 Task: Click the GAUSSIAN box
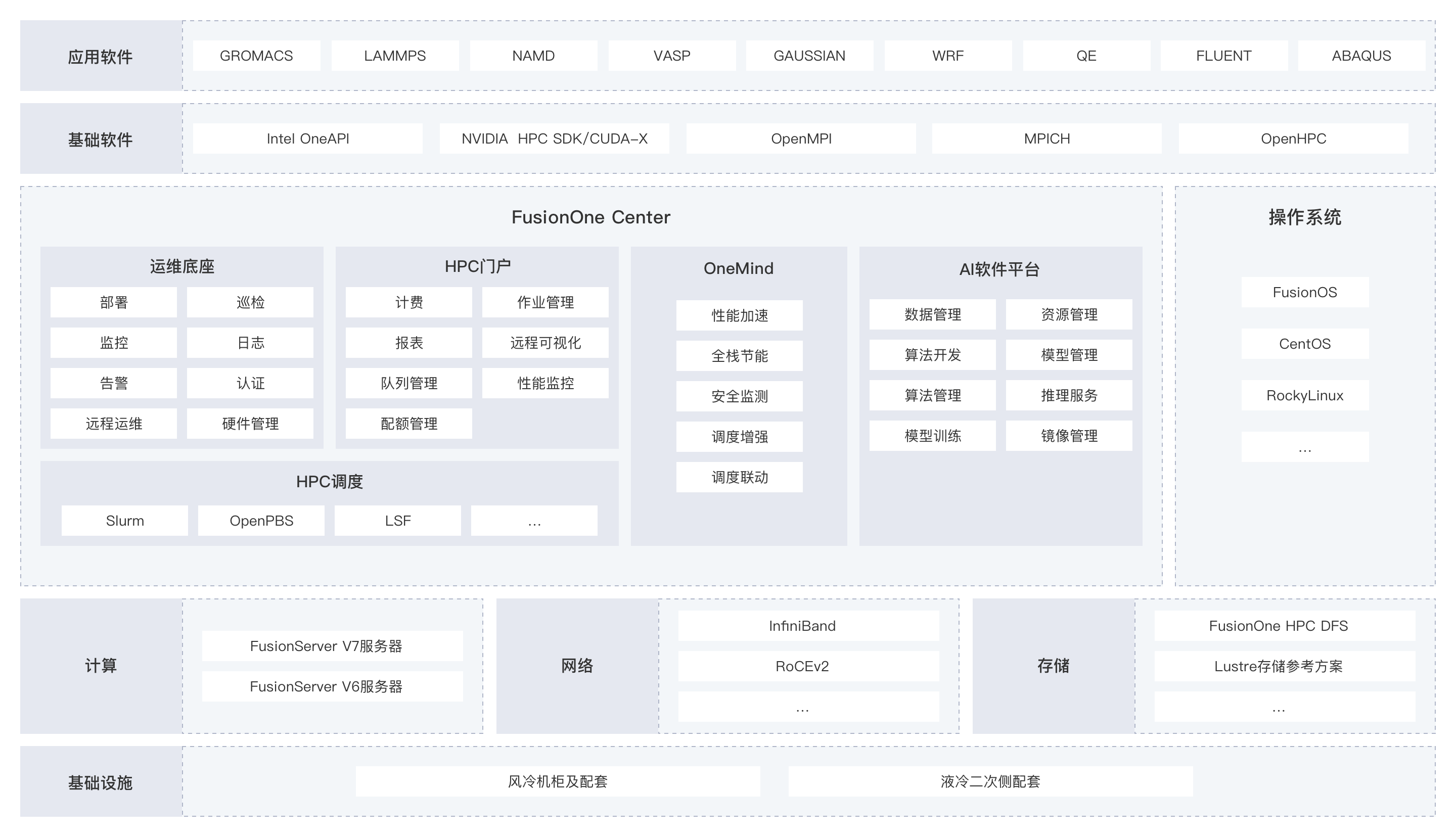809,56
